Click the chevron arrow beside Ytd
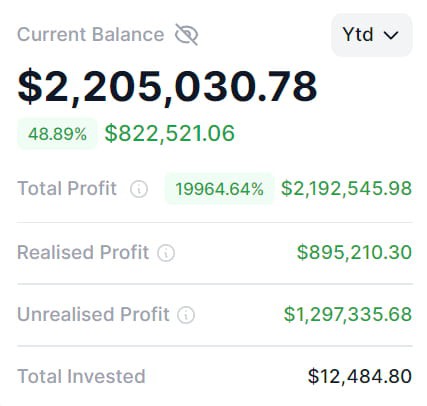427x406 pixels. coord(391,35)
